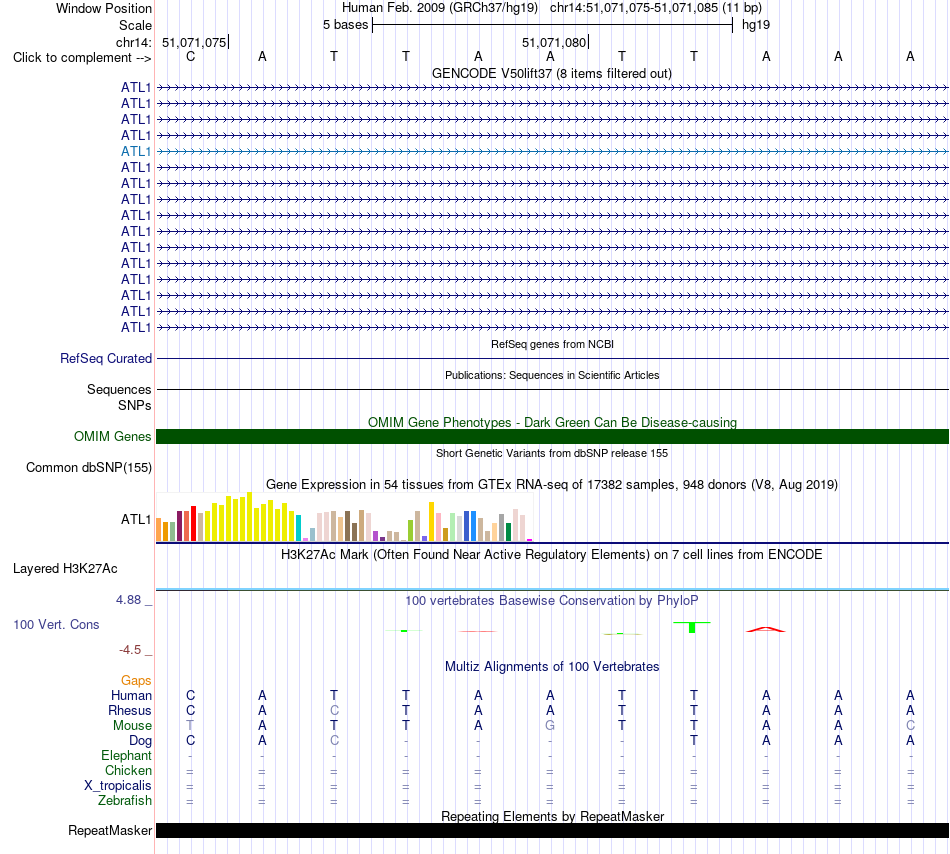
Task: Click the Zebrafish alignment row label
Action: [x=125, y=800]
